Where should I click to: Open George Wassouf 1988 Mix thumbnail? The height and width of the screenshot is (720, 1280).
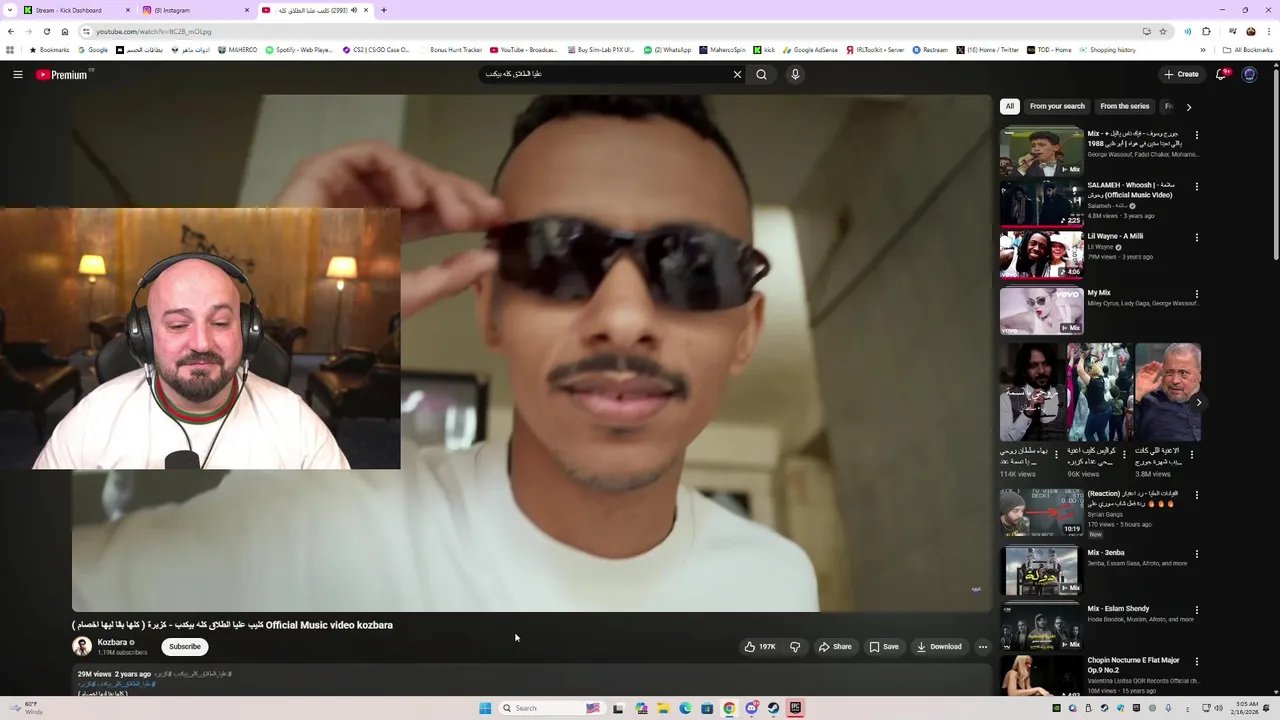(x=1041, y=151)
